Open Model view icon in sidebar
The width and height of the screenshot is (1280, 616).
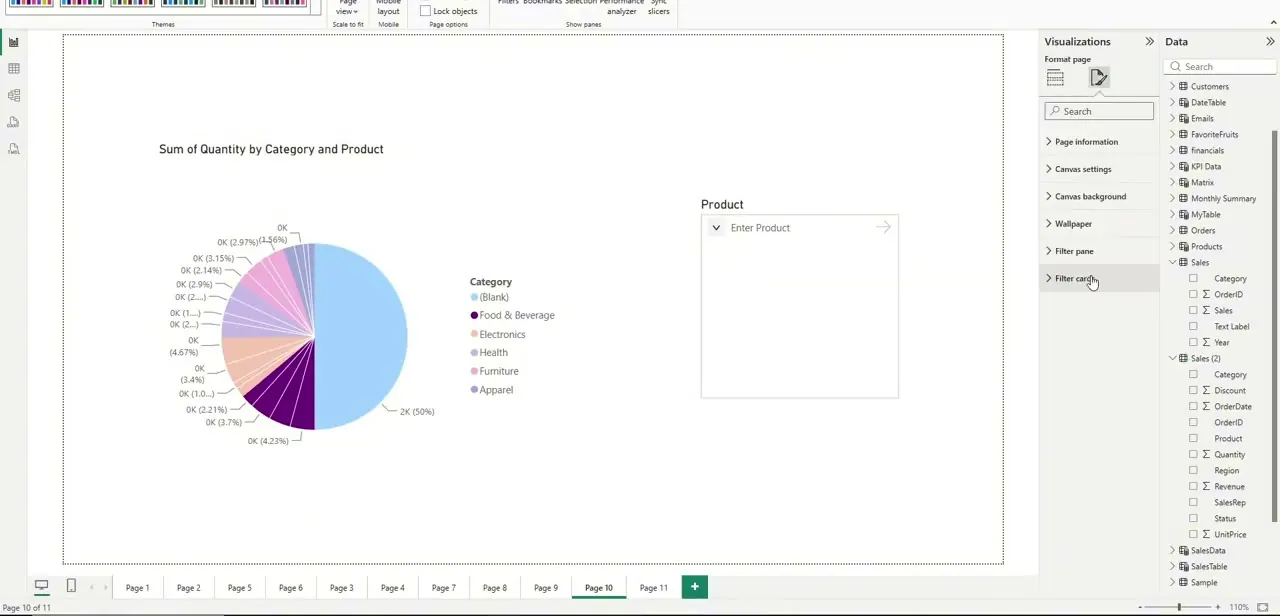[14, 95]
